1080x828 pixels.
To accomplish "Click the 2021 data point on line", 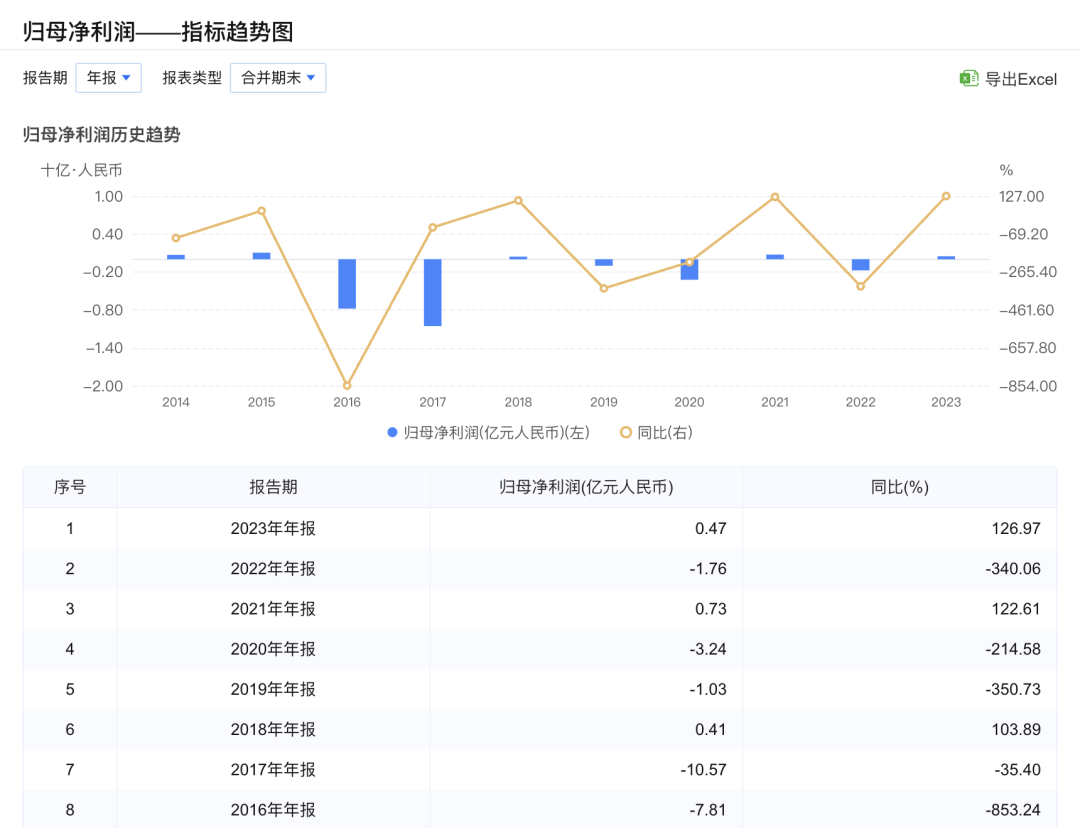I will pyautogui.click(x=775, y=197).
